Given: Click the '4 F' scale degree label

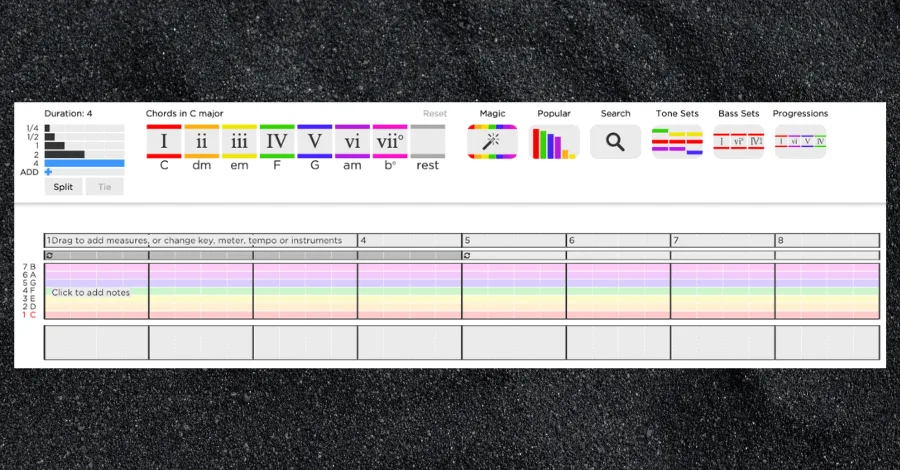Looking at the screenshot, I should pos(29,291).
